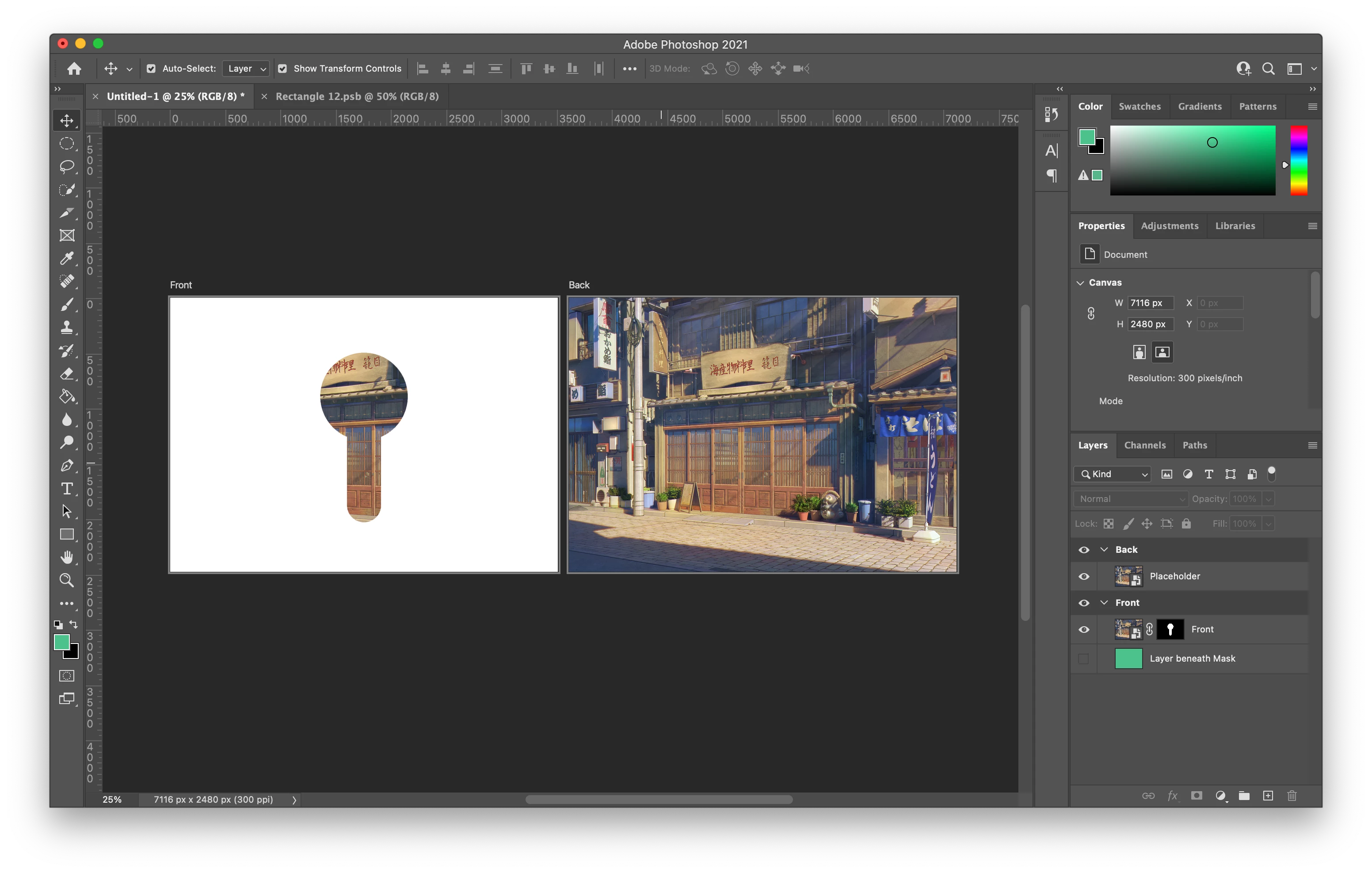Choose the Zoom tool in toolbar
The height and width of the screenshot is (873, 1372).
[67, 580]
